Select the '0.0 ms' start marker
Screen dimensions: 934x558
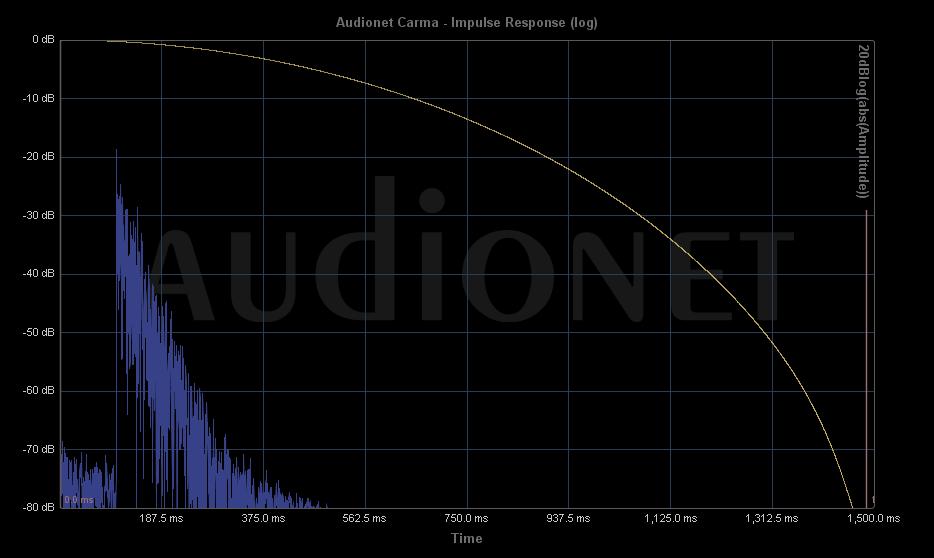tap(79, 500)
